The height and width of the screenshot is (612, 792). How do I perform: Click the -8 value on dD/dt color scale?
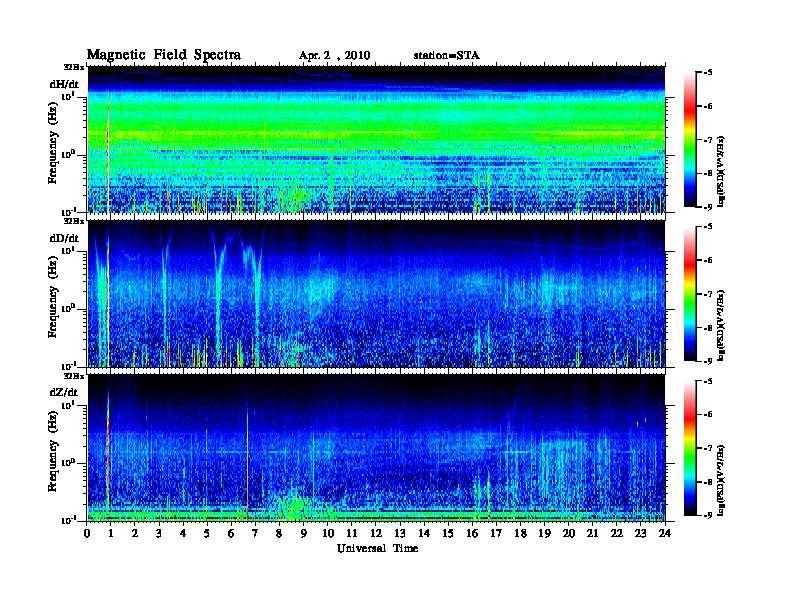[707, 328]
